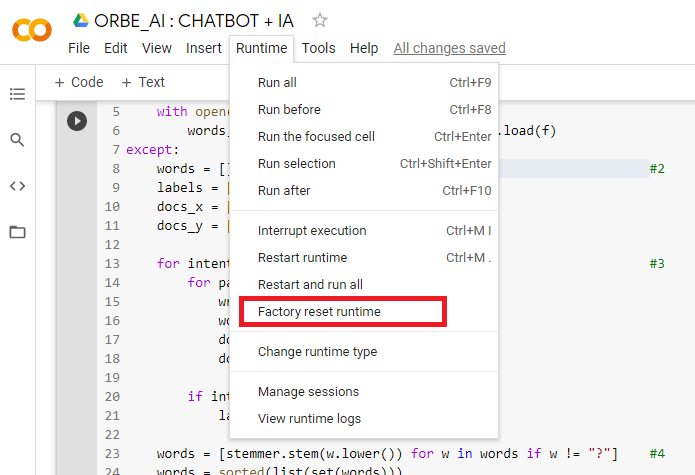Click the All changes saved link
695x475 pixels.
449,48
